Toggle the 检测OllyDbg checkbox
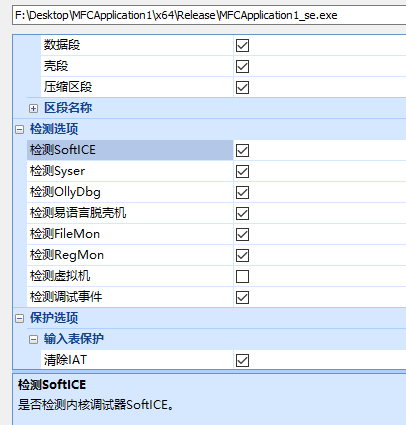The width and height of the screenshot is (406, 425). coord(242,192)
